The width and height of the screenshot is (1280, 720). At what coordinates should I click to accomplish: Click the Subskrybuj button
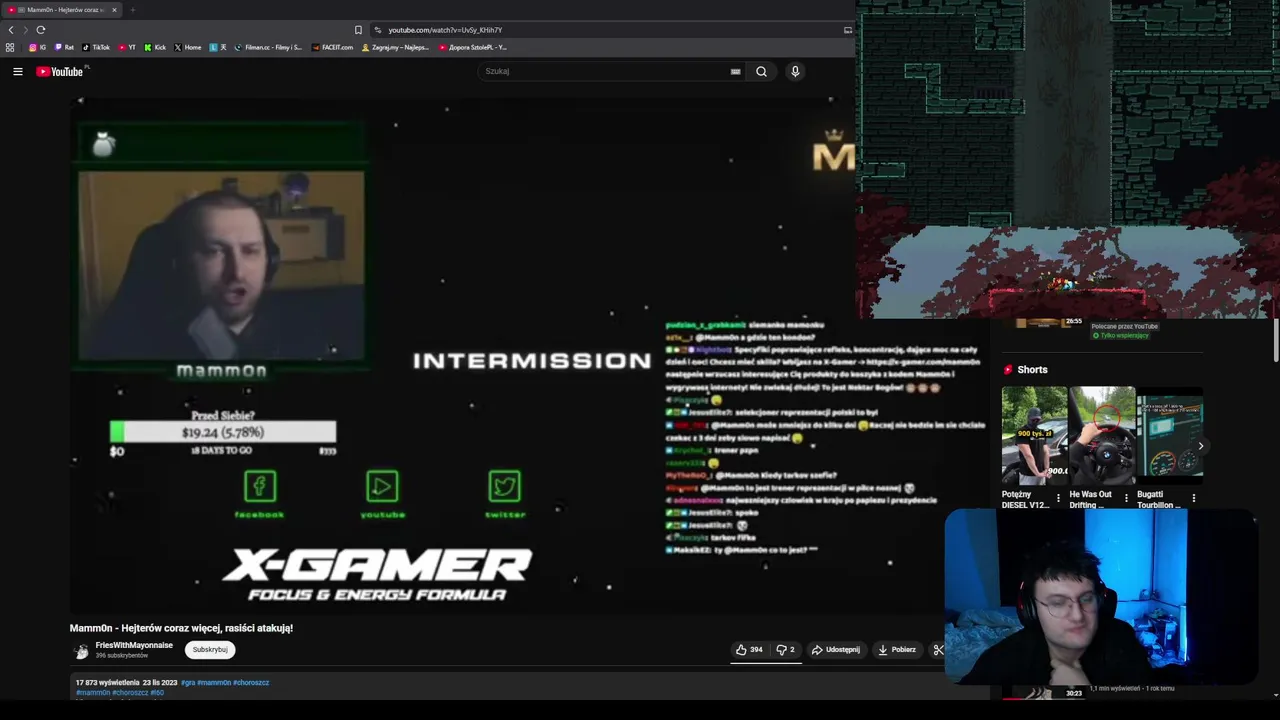click(x=210, y=650)
